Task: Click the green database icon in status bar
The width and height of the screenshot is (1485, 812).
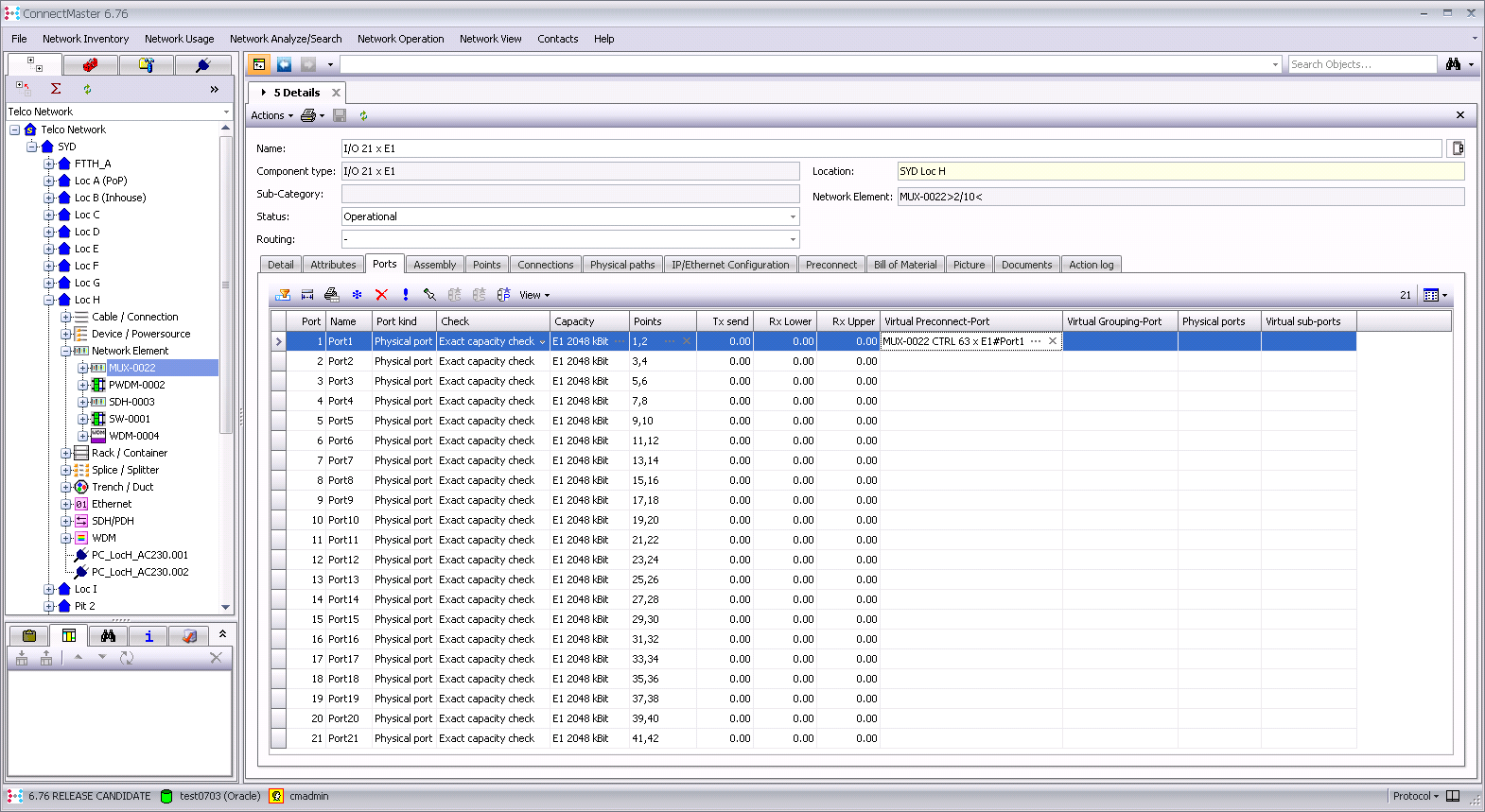Action: click(x=167, y=796)
